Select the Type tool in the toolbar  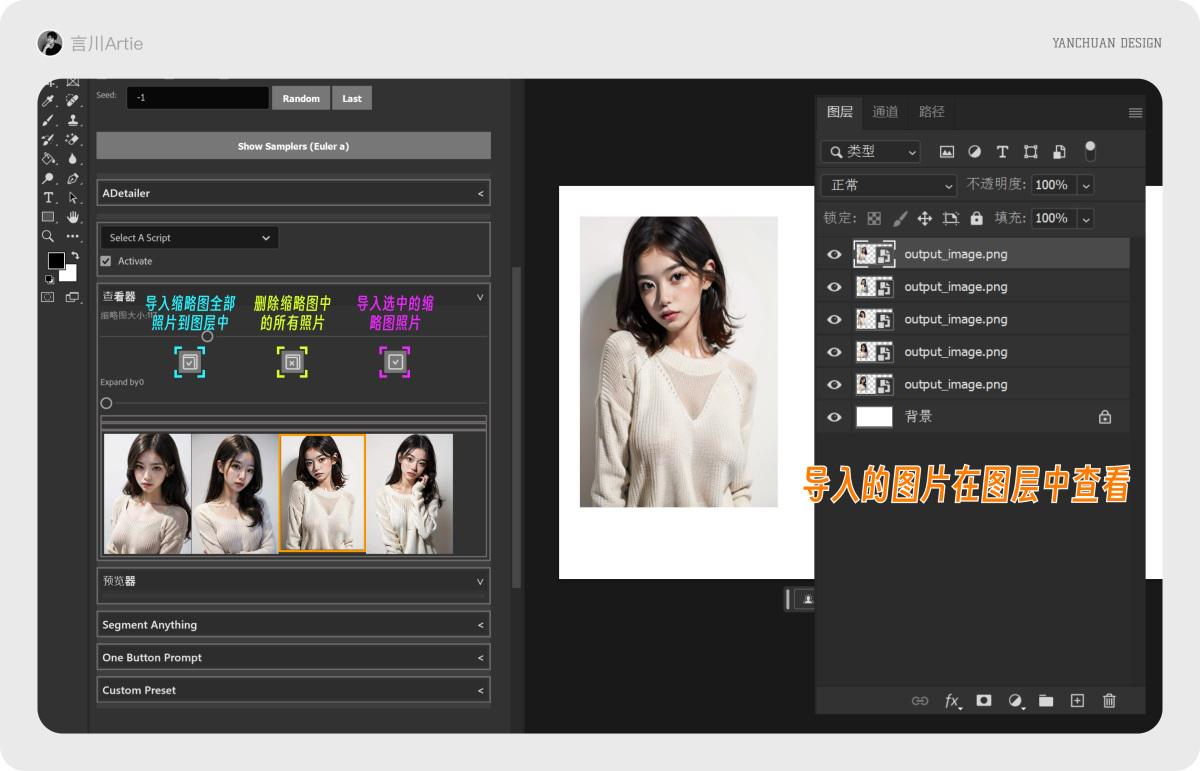[x=48, y=196]
